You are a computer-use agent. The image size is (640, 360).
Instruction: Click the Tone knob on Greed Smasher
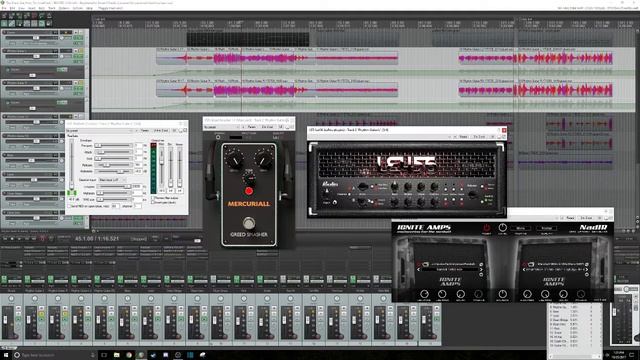[249, 178]
